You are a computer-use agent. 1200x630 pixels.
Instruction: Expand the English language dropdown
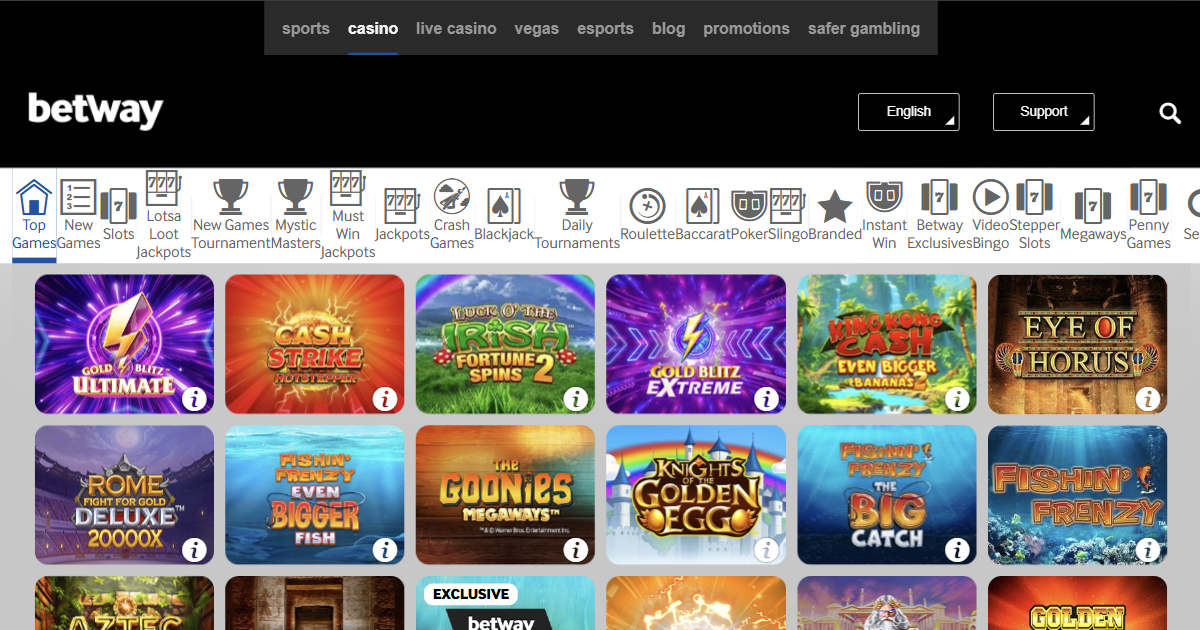pos(909,112)
